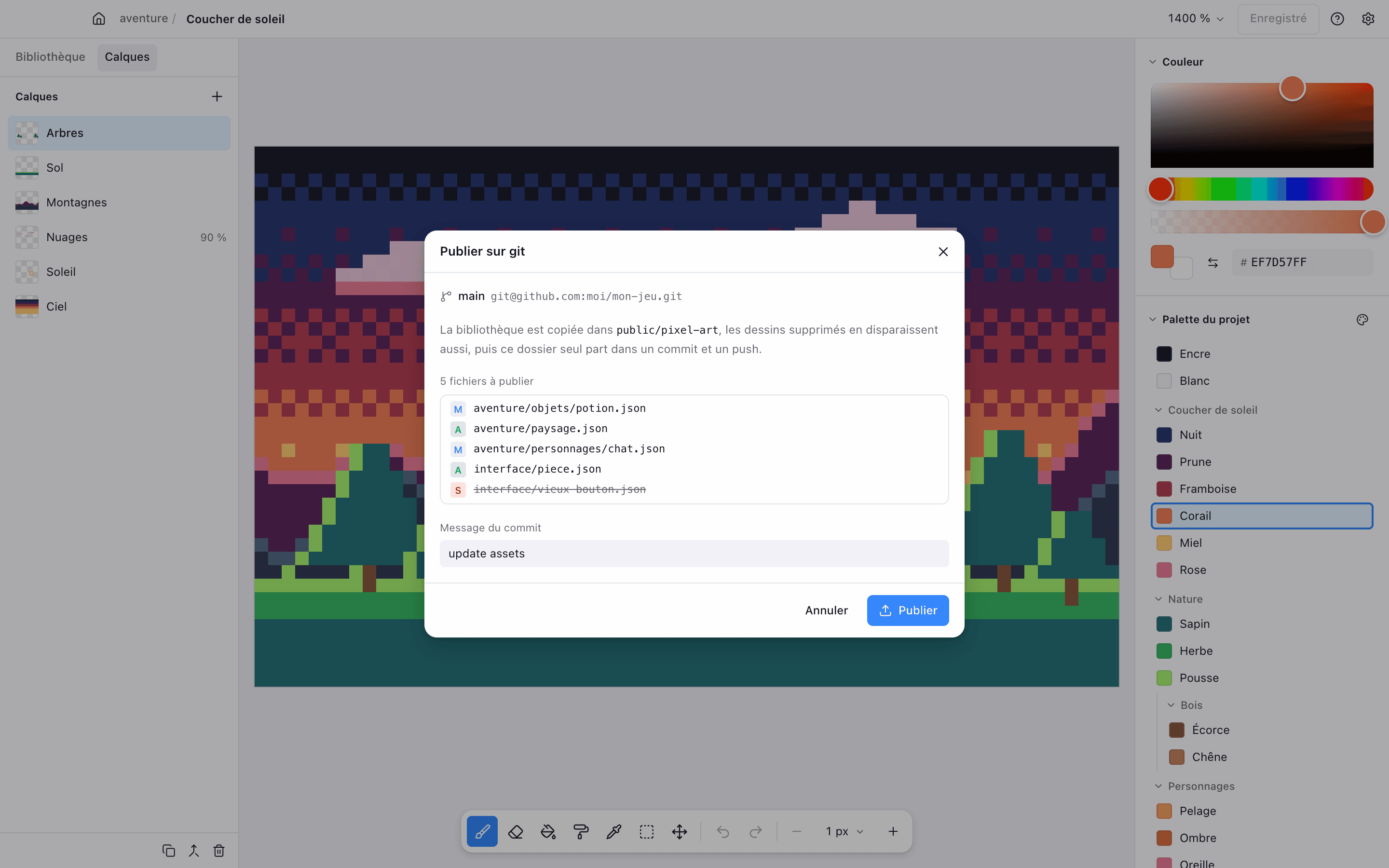Image resolution: width=1389 pixels, height=868 pixels.
Task: Switch to the Bibliothèque tab
Action: 51,57
